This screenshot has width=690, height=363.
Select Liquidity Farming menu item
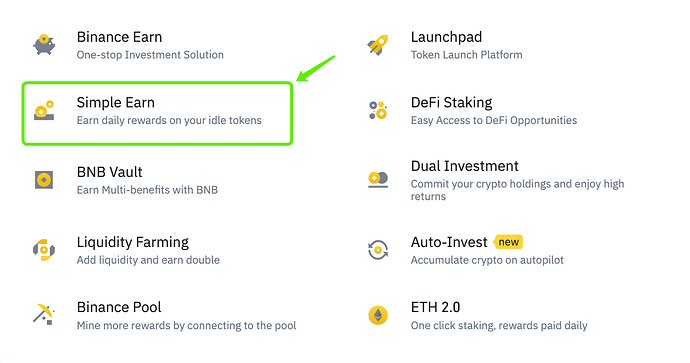click(132, 242)
